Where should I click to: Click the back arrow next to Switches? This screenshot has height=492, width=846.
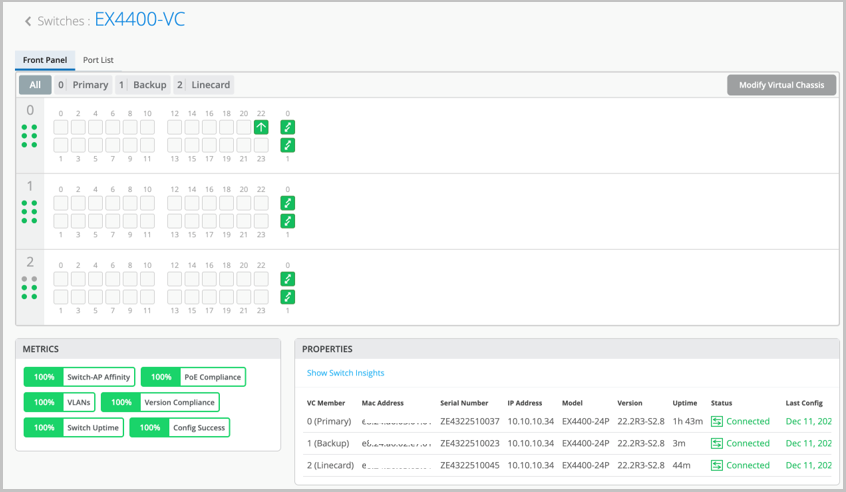click(x=28, y=21)
